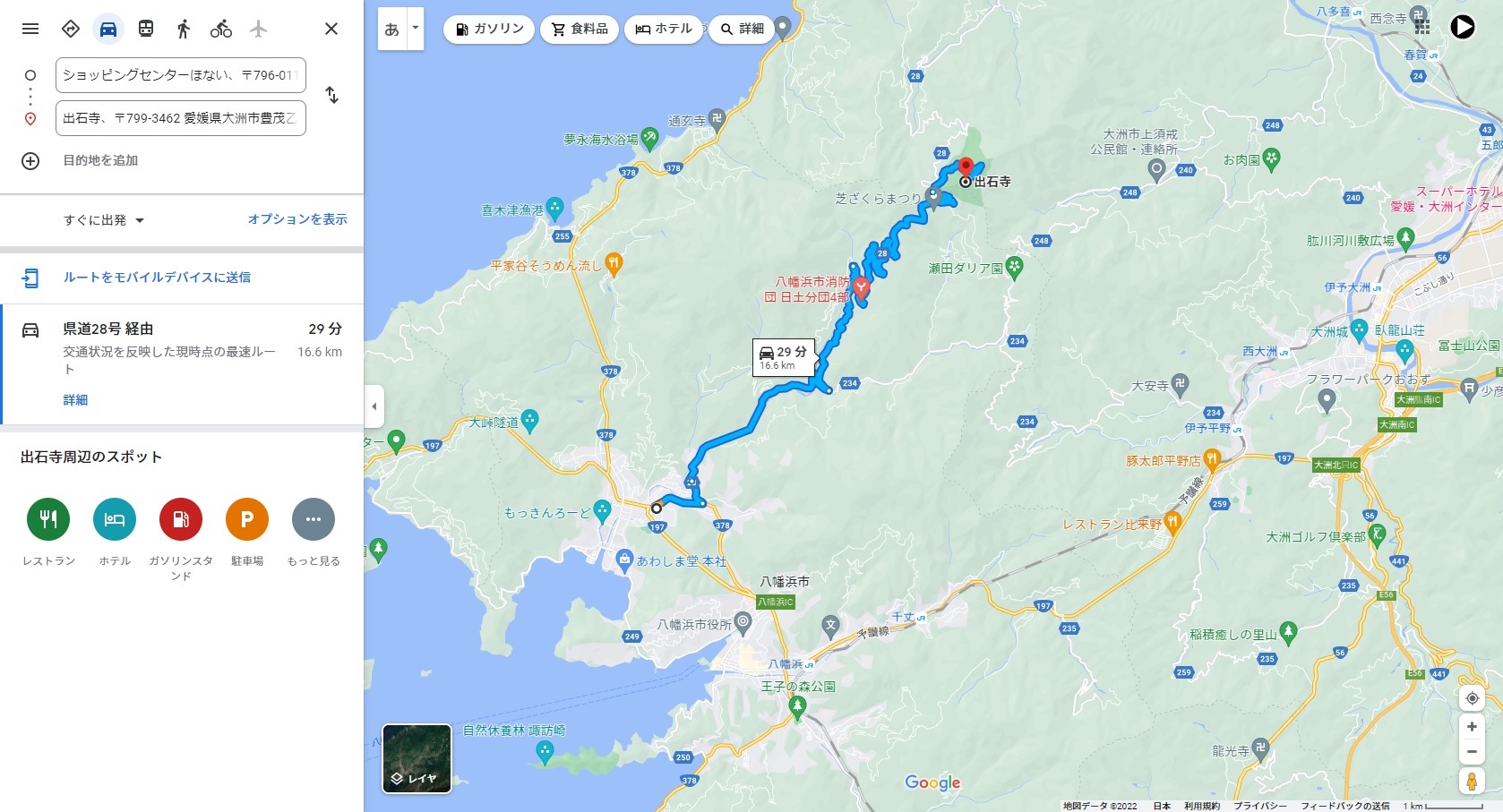The width and height of the screenshot is (1503, 812).
Task: Swap start and destination with reverse arrows
Action: pyautogui.click(x=331, y=95)
